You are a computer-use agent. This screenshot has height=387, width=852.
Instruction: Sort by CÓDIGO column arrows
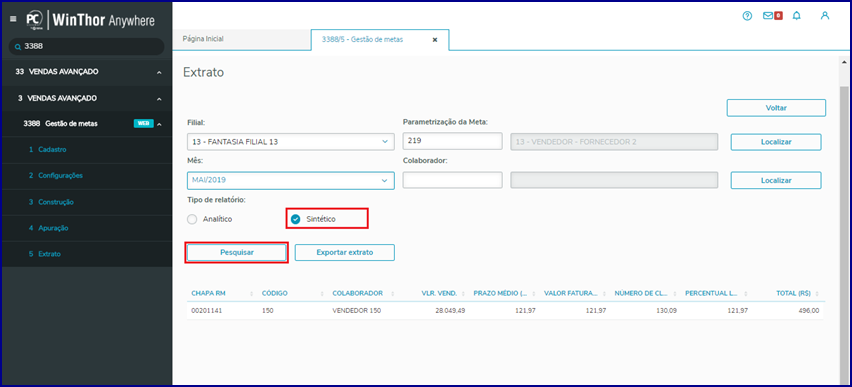click(322, 294)
